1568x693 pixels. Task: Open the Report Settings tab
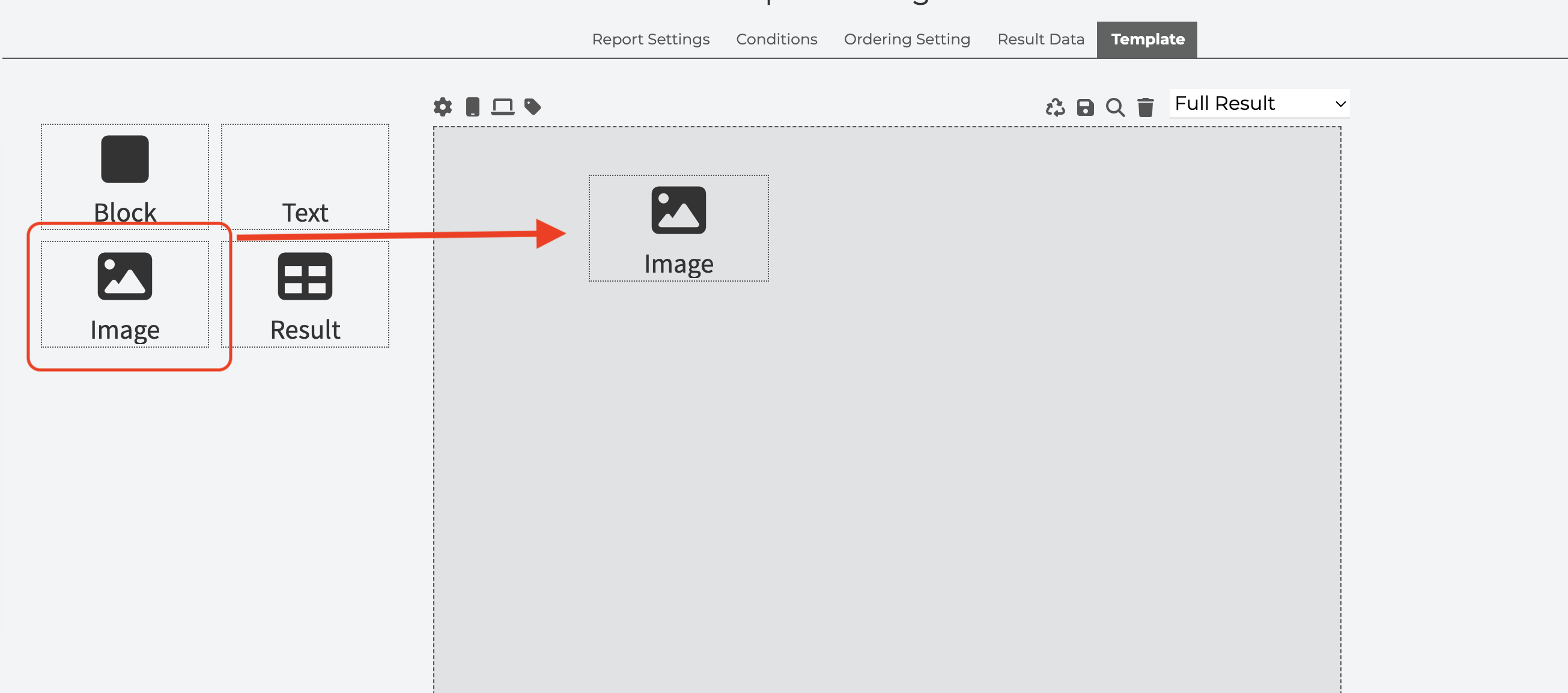[x=650, y=40]
